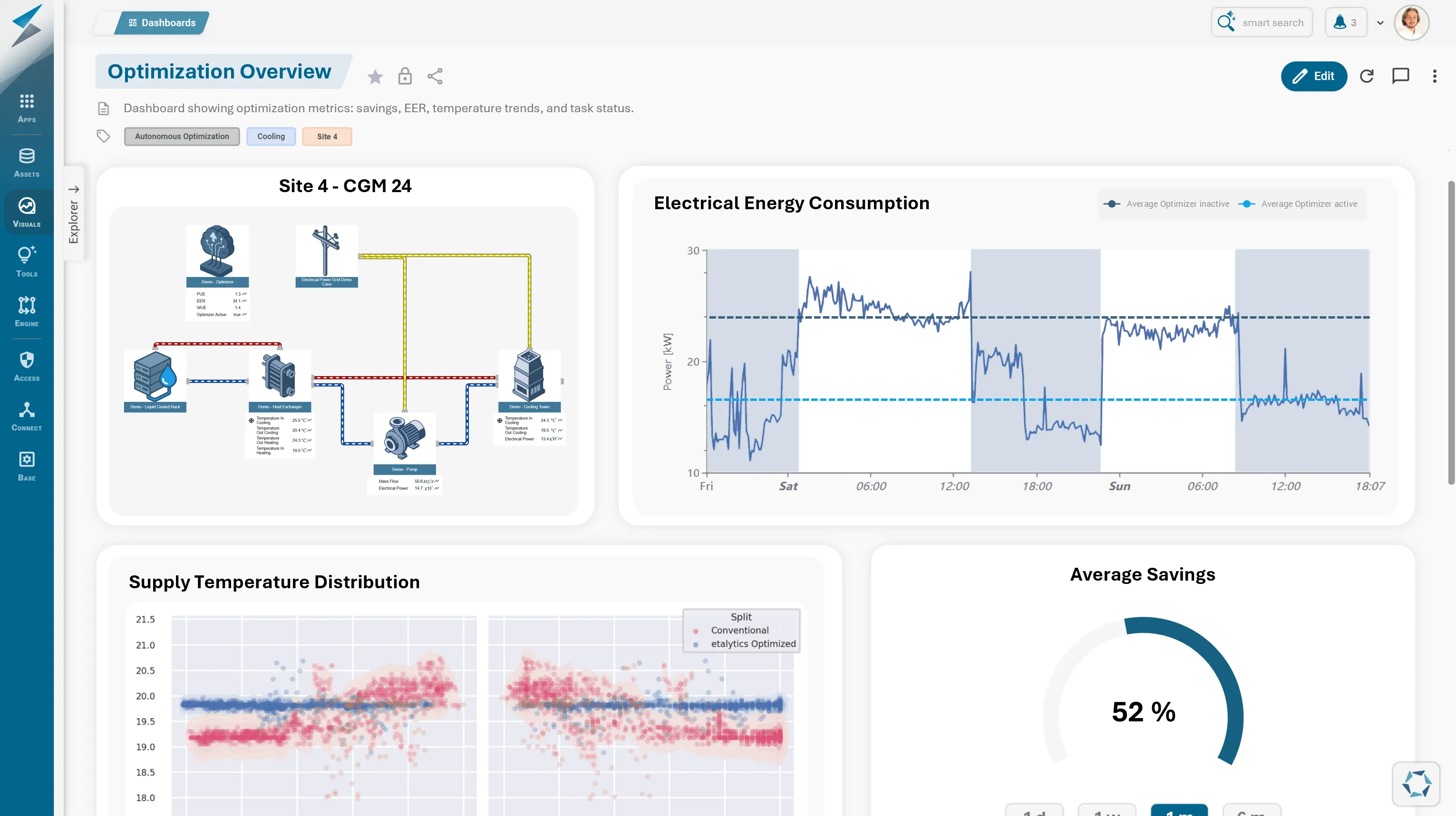Viewport: 1456px width, 816px height.
Task: Open the comments panel icon
Action: [1400, 76]
